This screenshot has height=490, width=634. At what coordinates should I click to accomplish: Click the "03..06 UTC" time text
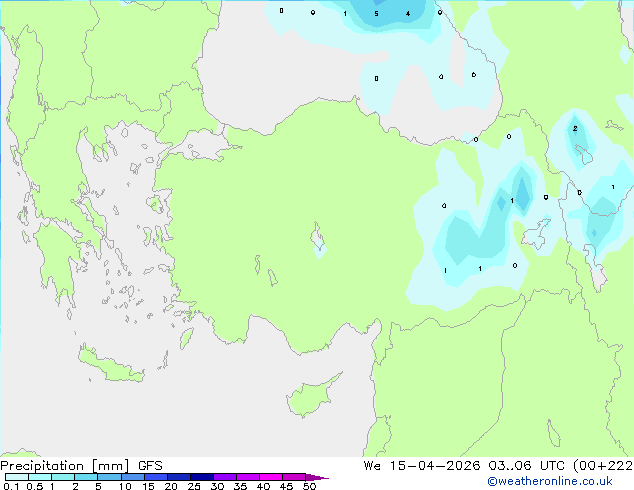tap(526, 466)
